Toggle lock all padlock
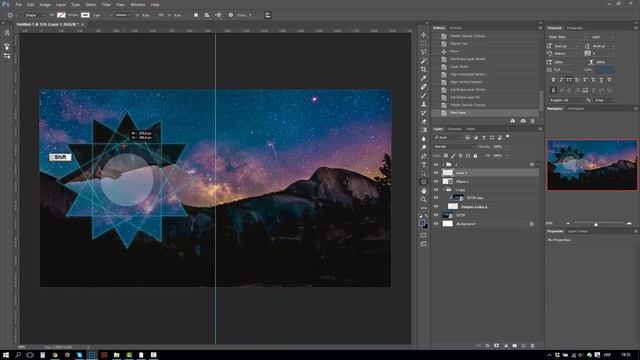640x360 pixels. point(475,156)
